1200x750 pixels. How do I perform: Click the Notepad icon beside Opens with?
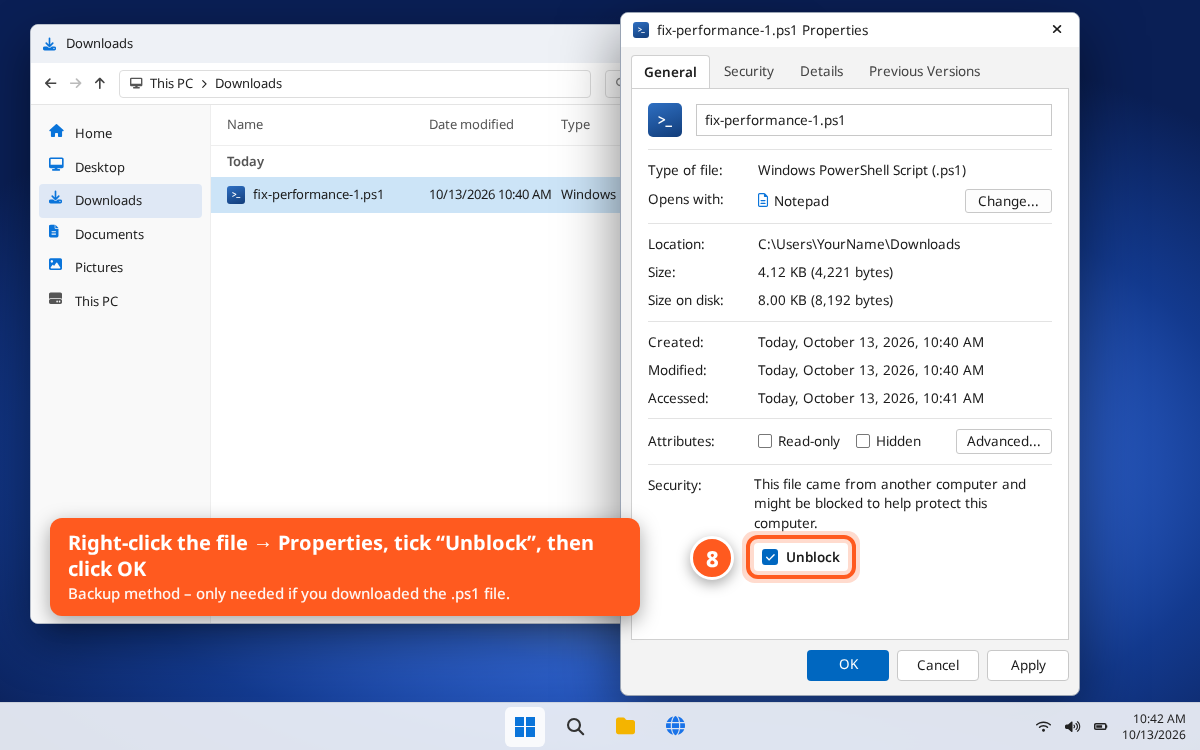pyautogui.click(x=764, y=201)
